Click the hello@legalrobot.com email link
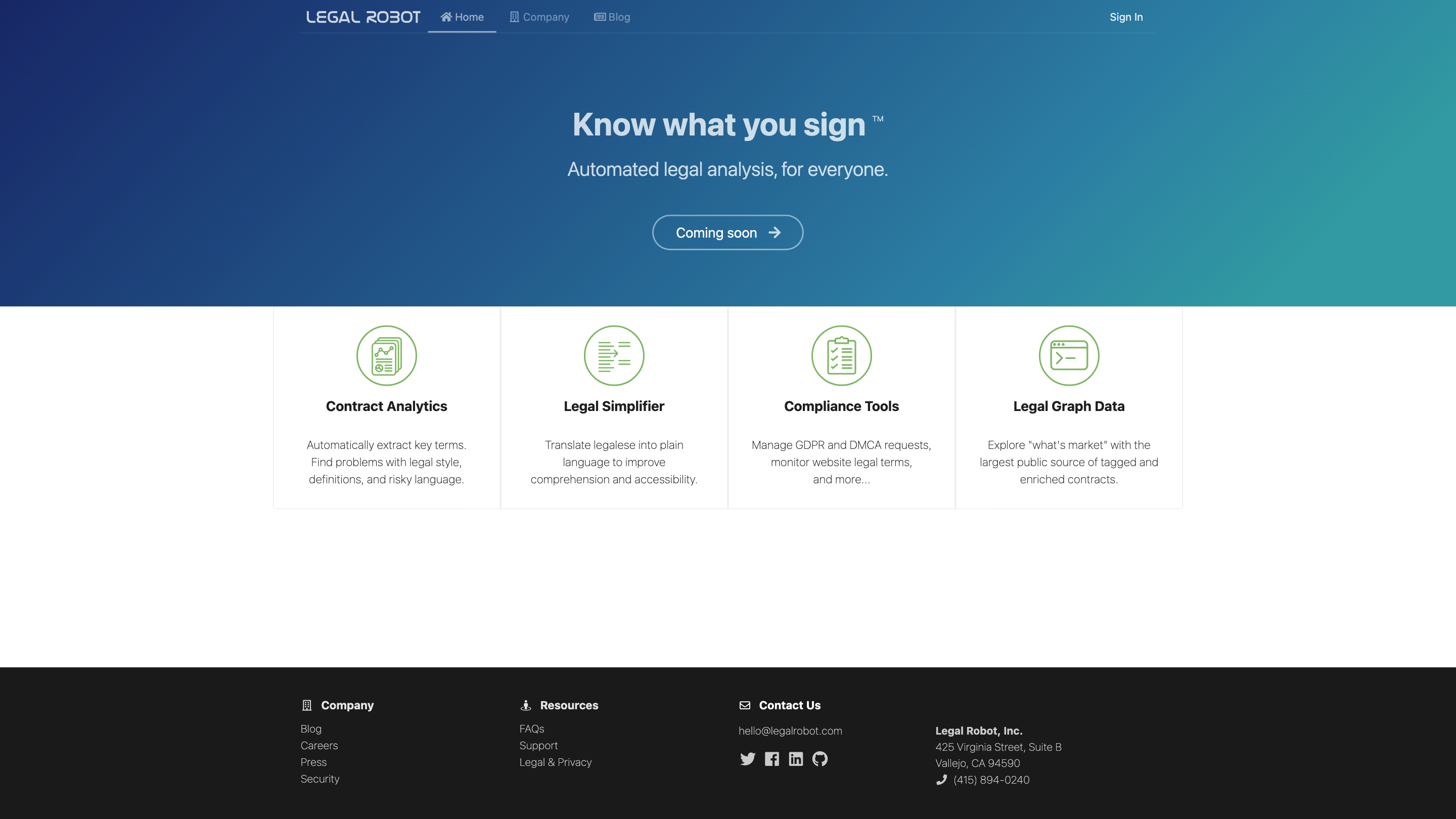 [790, 731]
